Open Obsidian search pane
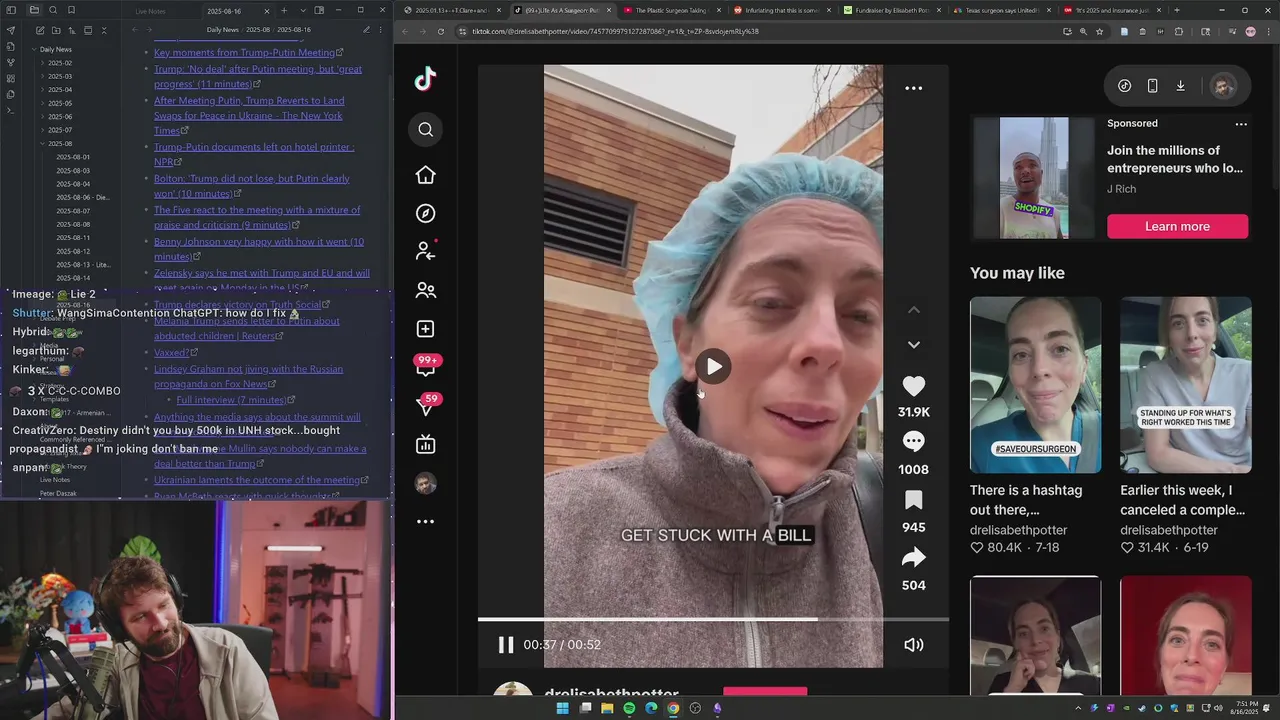The height and width of the screenshot is (720, 1280). (x=53, y=10)
